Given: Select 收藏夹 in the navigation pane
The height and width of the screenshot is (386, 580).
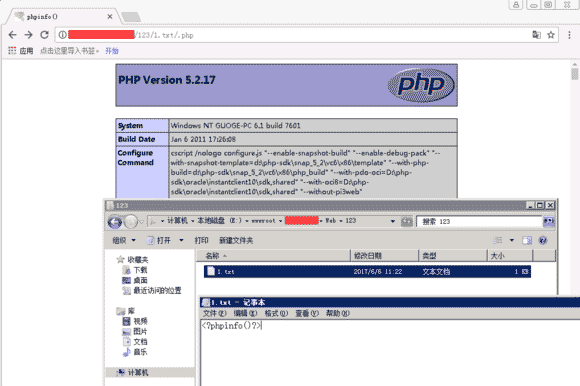Looking at the screenshot, I should click(x=132, y=260).
